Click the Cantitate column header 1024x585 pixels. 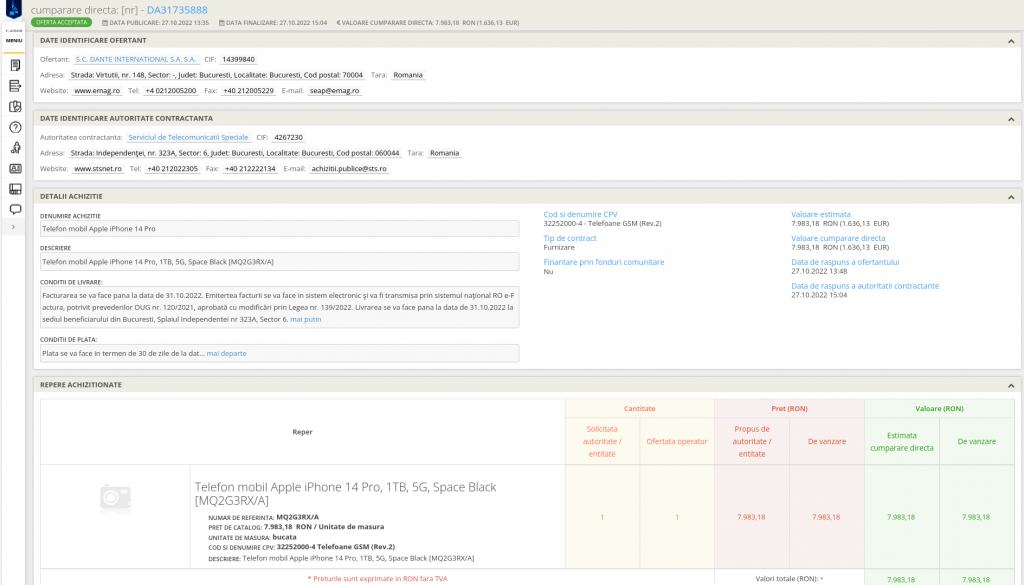coord(639,409)
